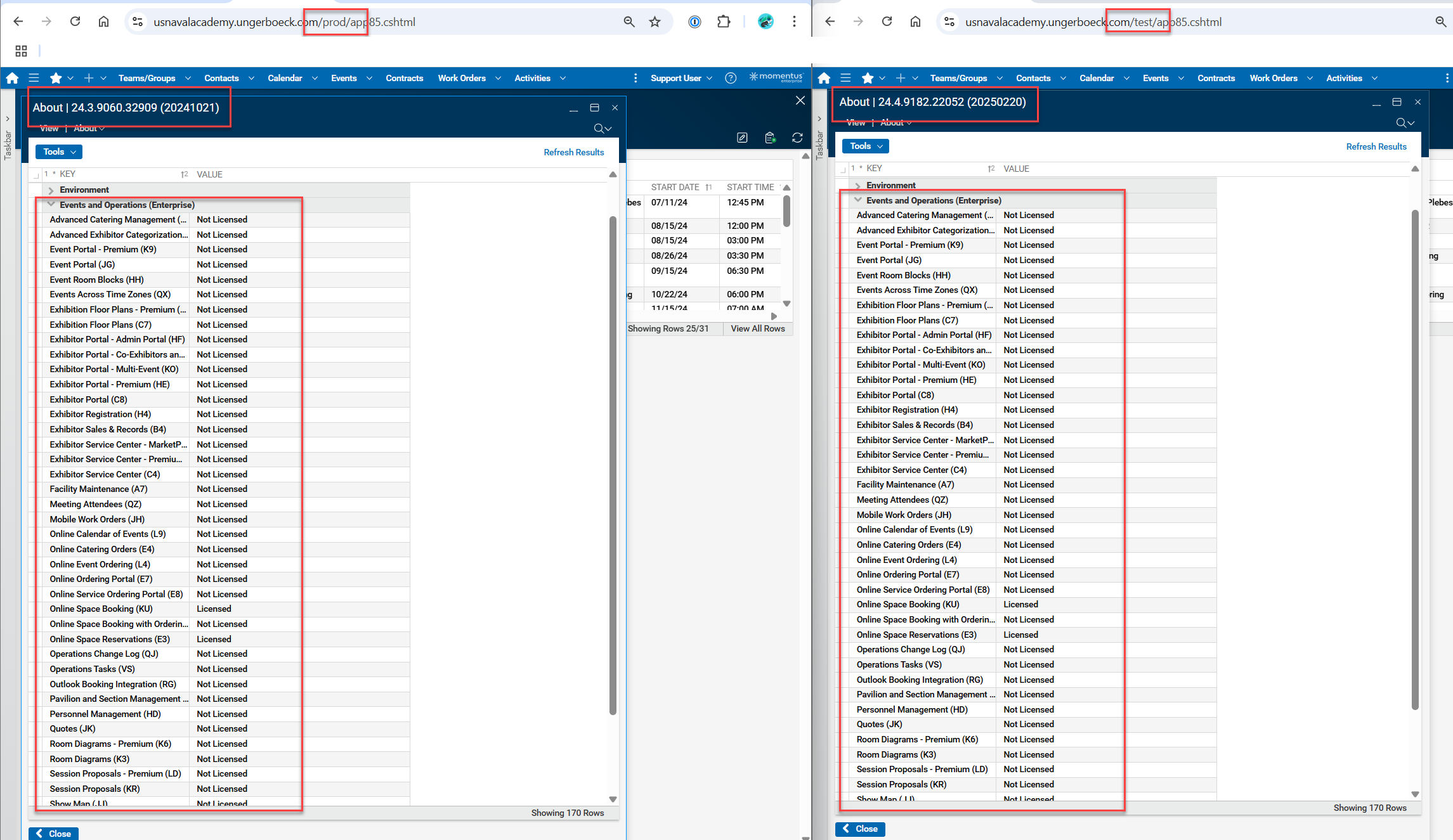This screenshot has width=1453, height=840.
Task: Click the right About window vertical scrollbar
Action: pyautogui.click(x=1415, y=460)
